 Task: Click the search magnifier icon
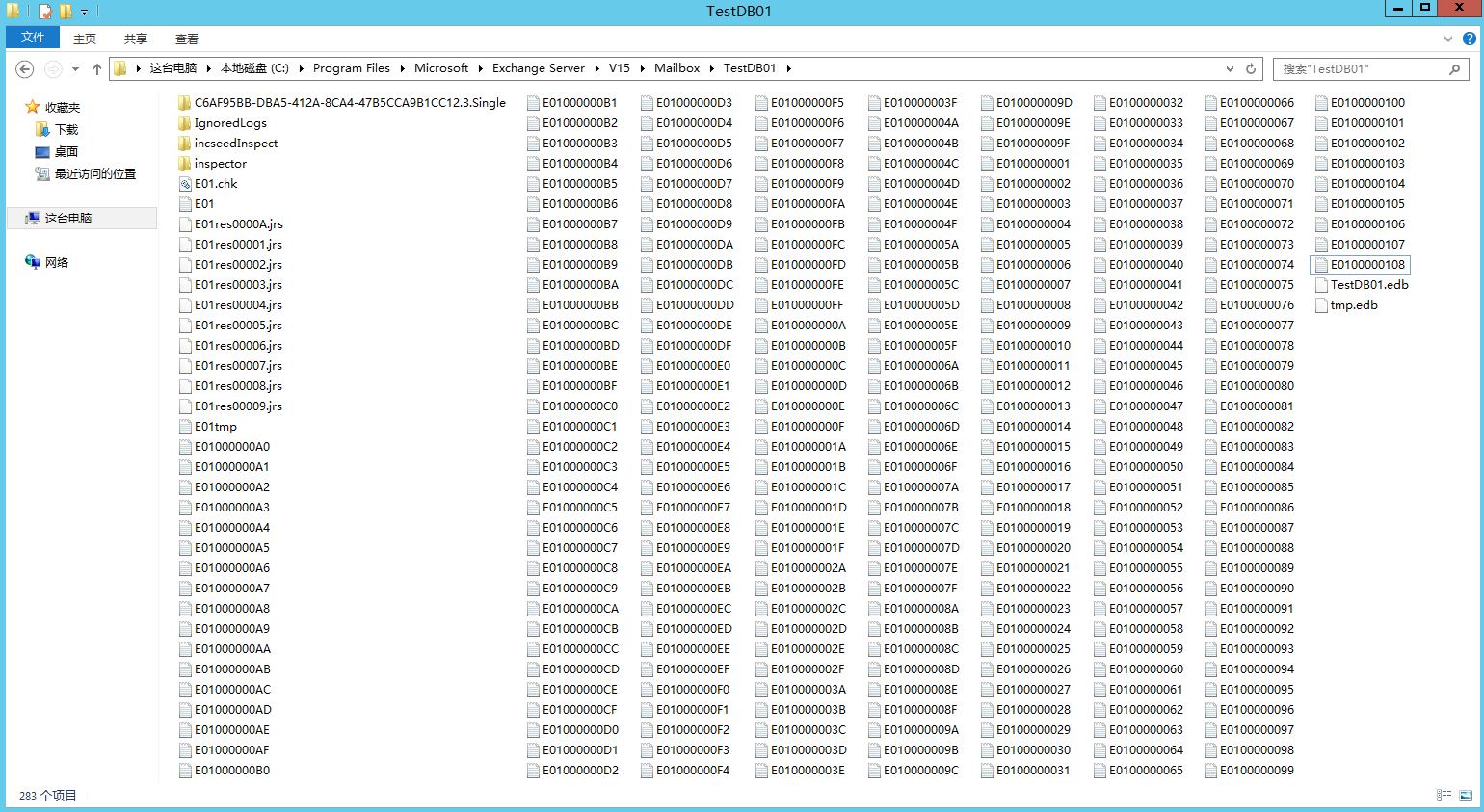(x=1455, y=69)
